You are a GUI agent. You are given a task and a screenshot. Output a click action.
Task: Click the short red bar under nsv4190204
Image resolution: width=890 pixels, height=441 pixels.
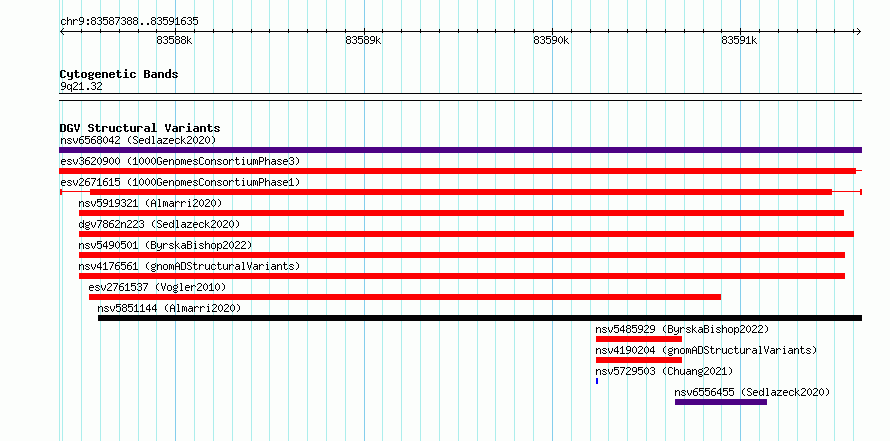point(639,360)
